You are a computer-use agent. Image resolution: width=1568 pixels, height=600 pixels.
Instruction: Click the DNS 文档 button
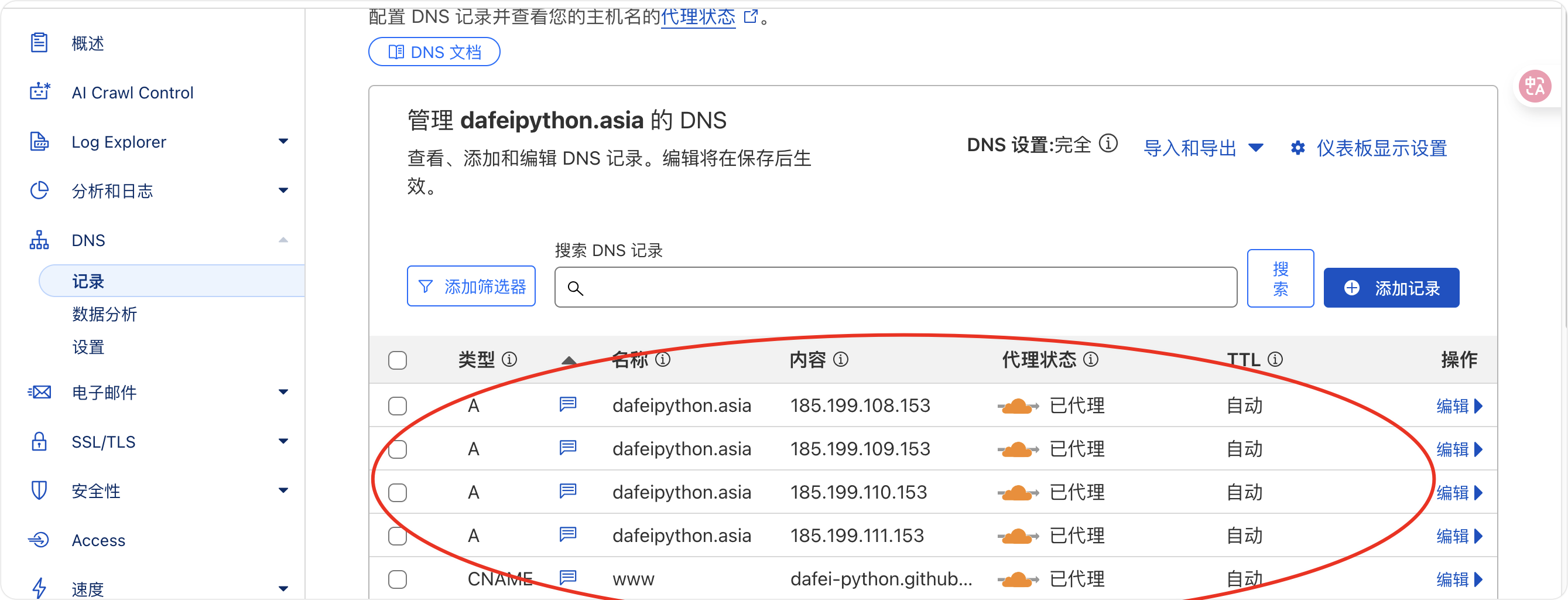point(434,52)
